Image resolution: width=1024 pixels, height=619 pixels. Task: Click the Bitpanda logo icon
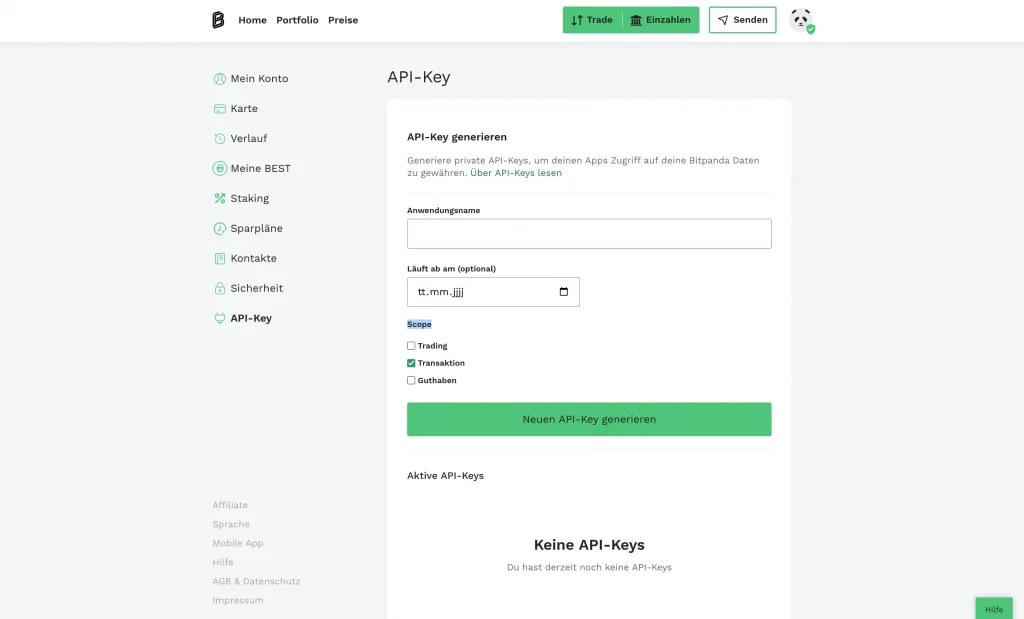(218, 20)
